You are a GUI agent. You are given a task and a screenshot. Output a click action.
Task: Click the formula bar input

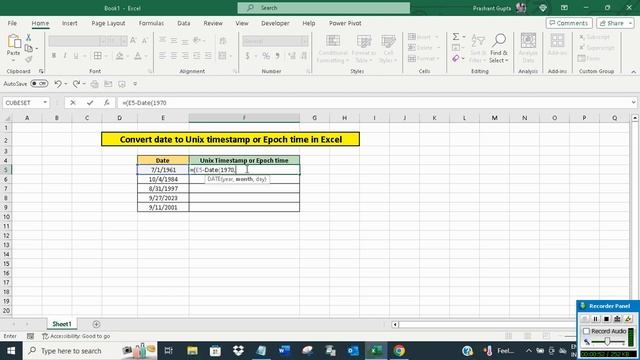click(373, 103)
